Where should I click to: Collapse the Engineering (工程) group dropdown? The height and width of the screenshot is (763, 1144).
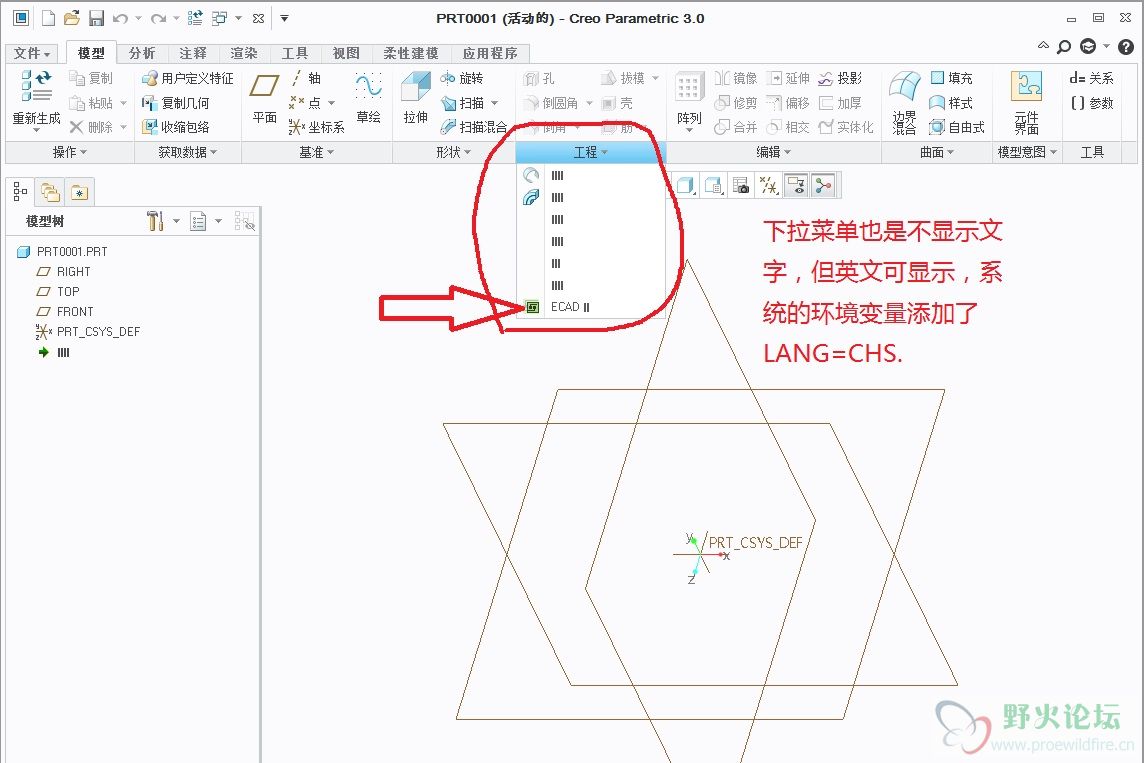(591, 152)
